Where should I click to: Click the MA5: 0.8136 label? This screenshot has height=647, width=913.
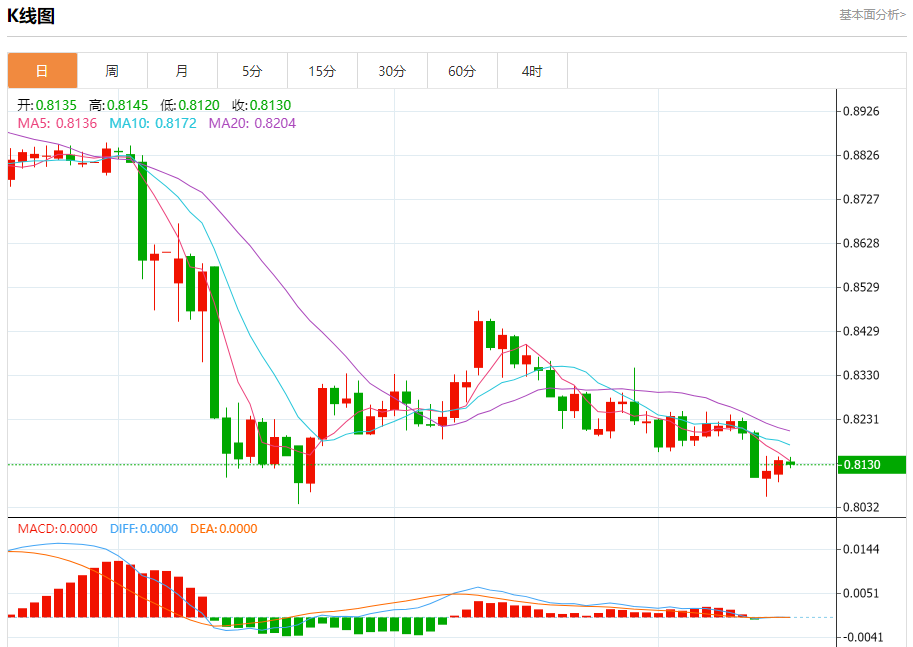click(57, 123)
